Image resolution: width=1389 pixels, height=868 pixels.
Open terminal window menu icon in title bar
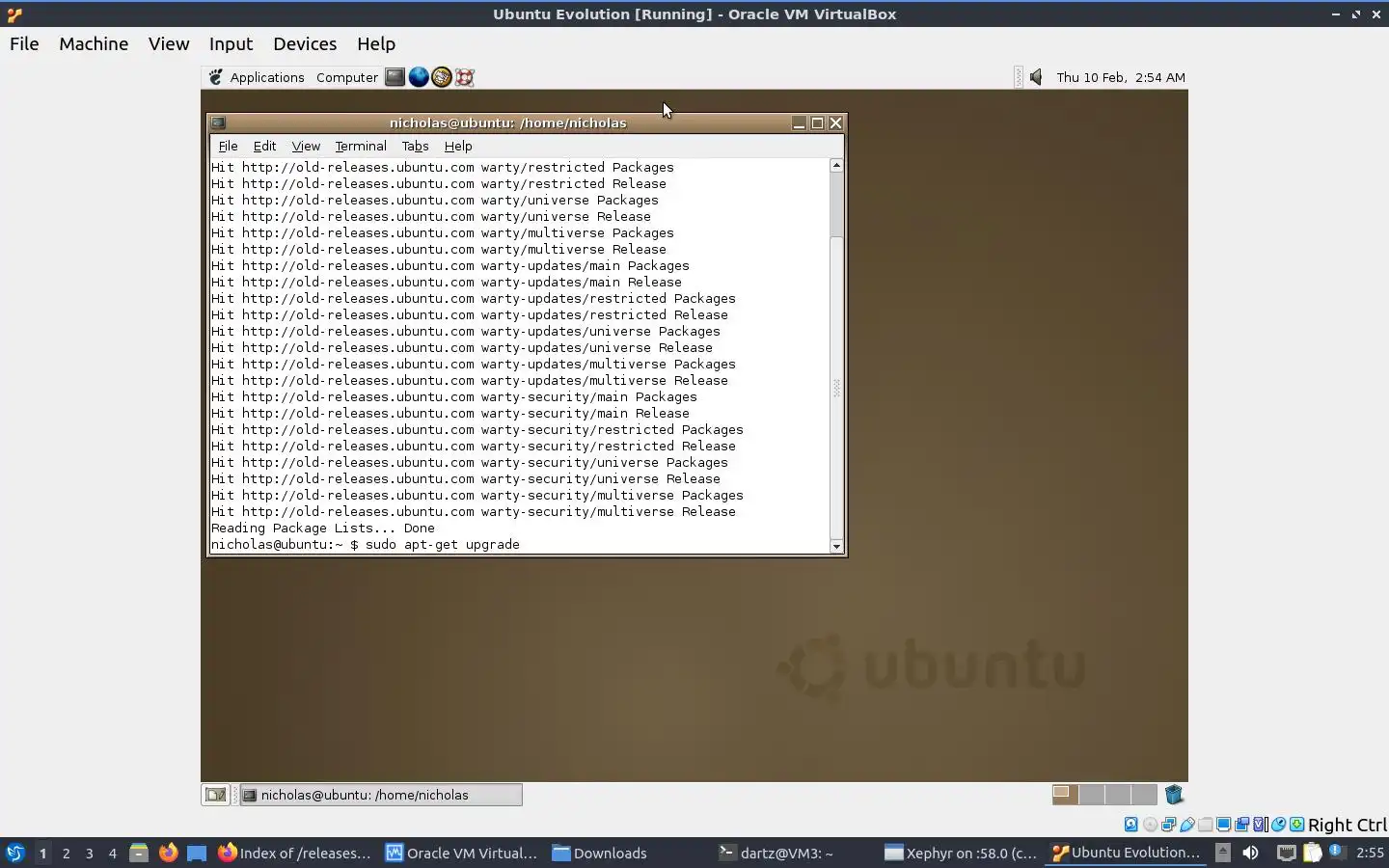[x=218, y=122]
